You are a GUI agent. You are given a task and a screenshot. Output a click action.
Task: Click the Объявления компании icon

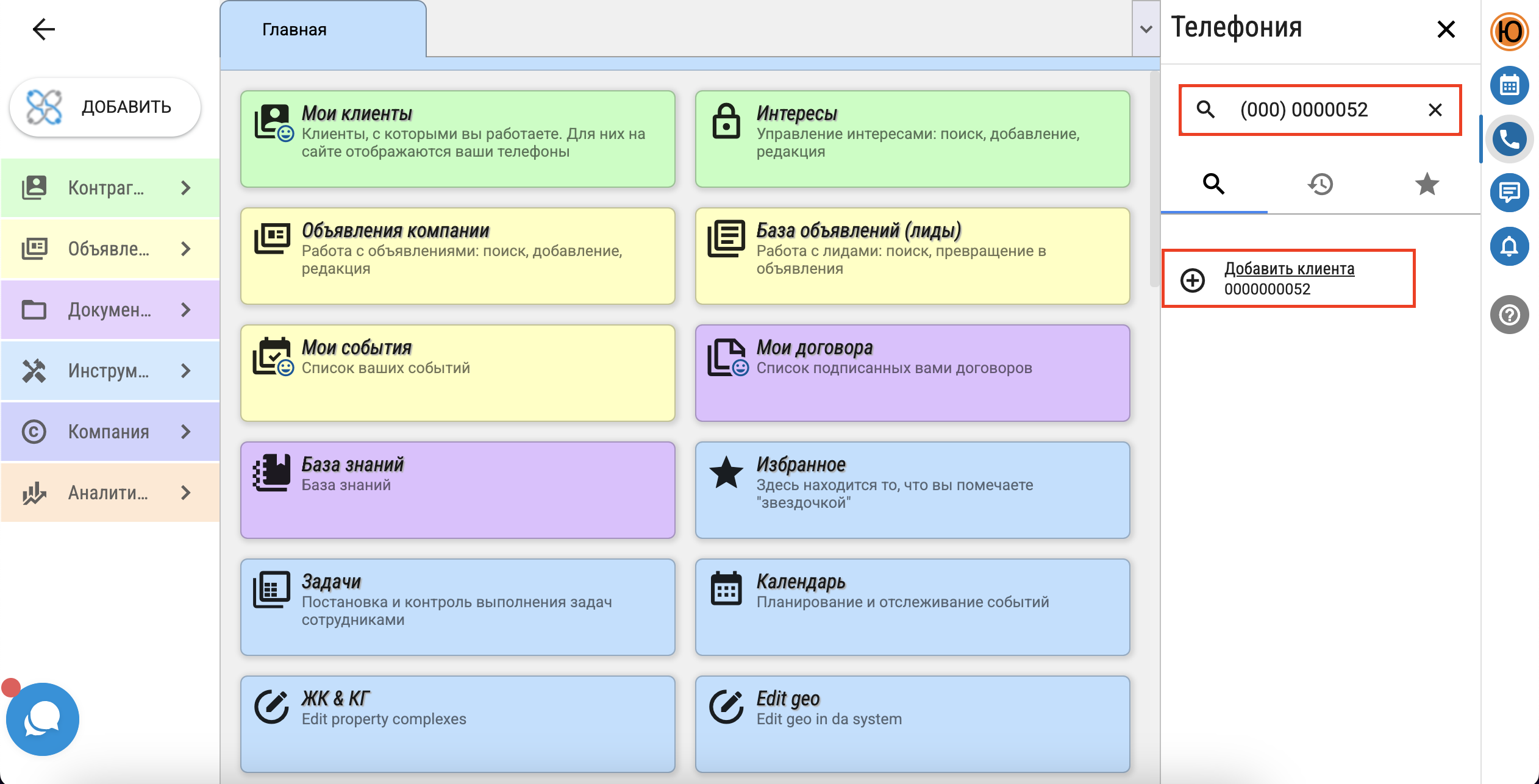coord(272,238)
